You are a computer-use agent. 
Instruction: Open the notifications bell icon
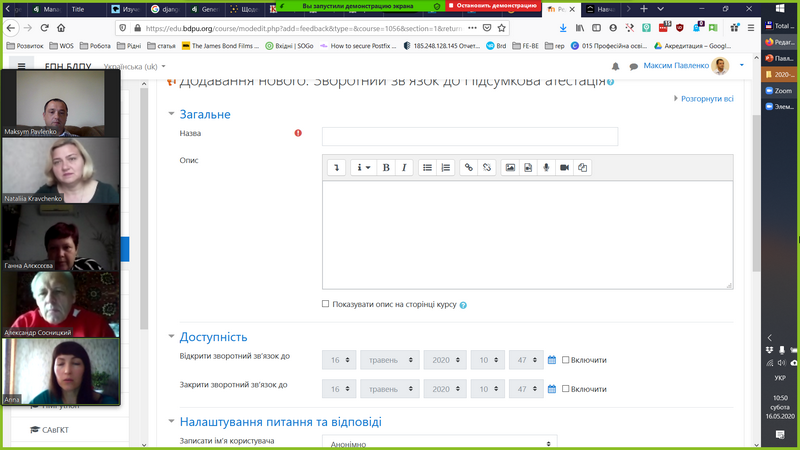click(x=615, y=66)
